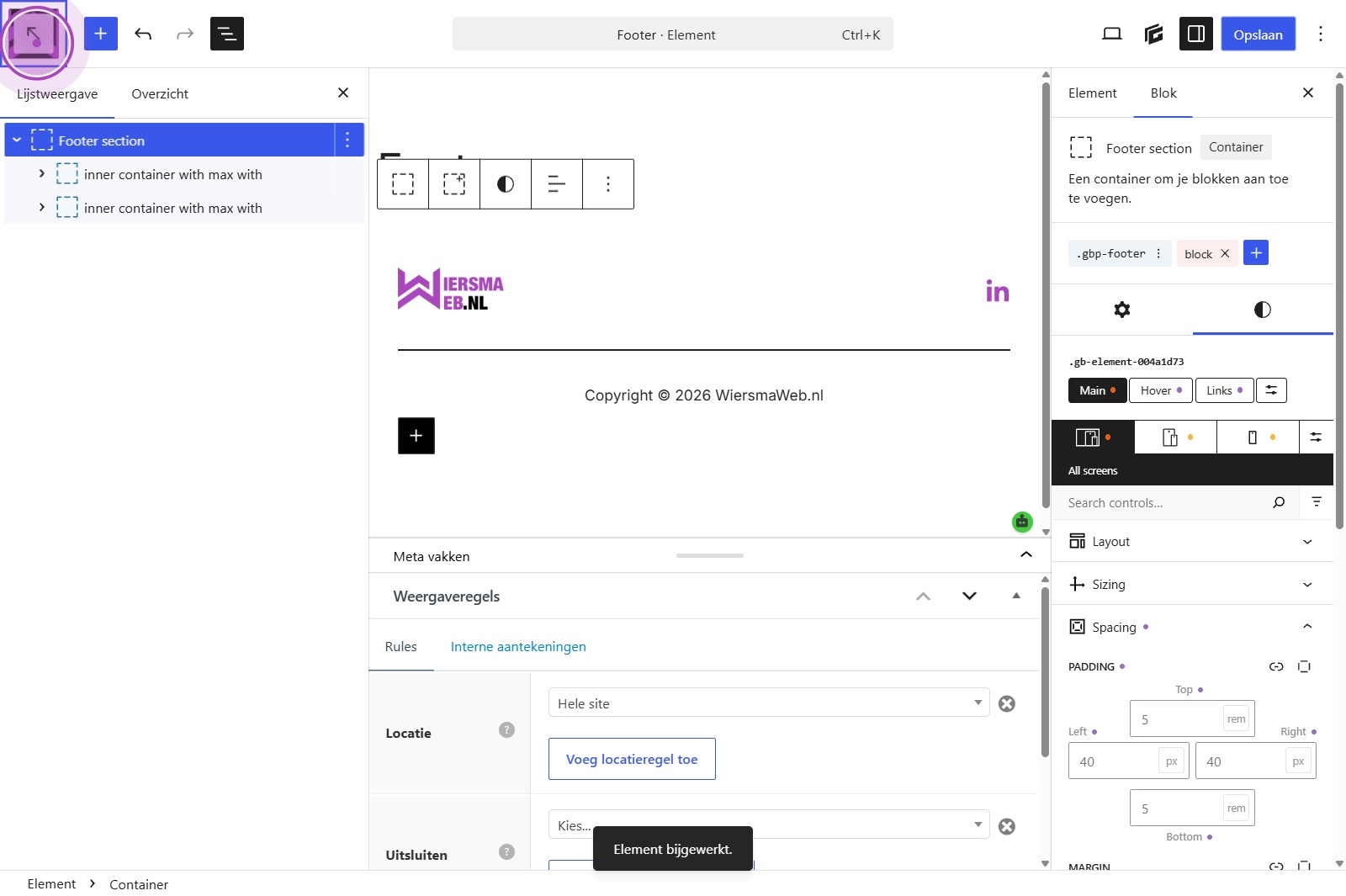1346x896 pixels.
Task: Move Weergaveregels panel up
Action: (924, 596)
